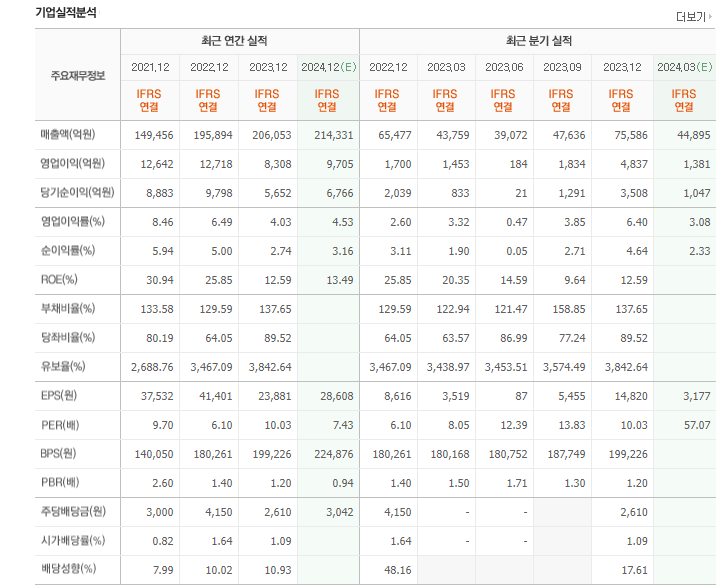Viewport: 725px width, 588px height.
Task: Click PBR value 1.71
Action: (x=517, y=484)
